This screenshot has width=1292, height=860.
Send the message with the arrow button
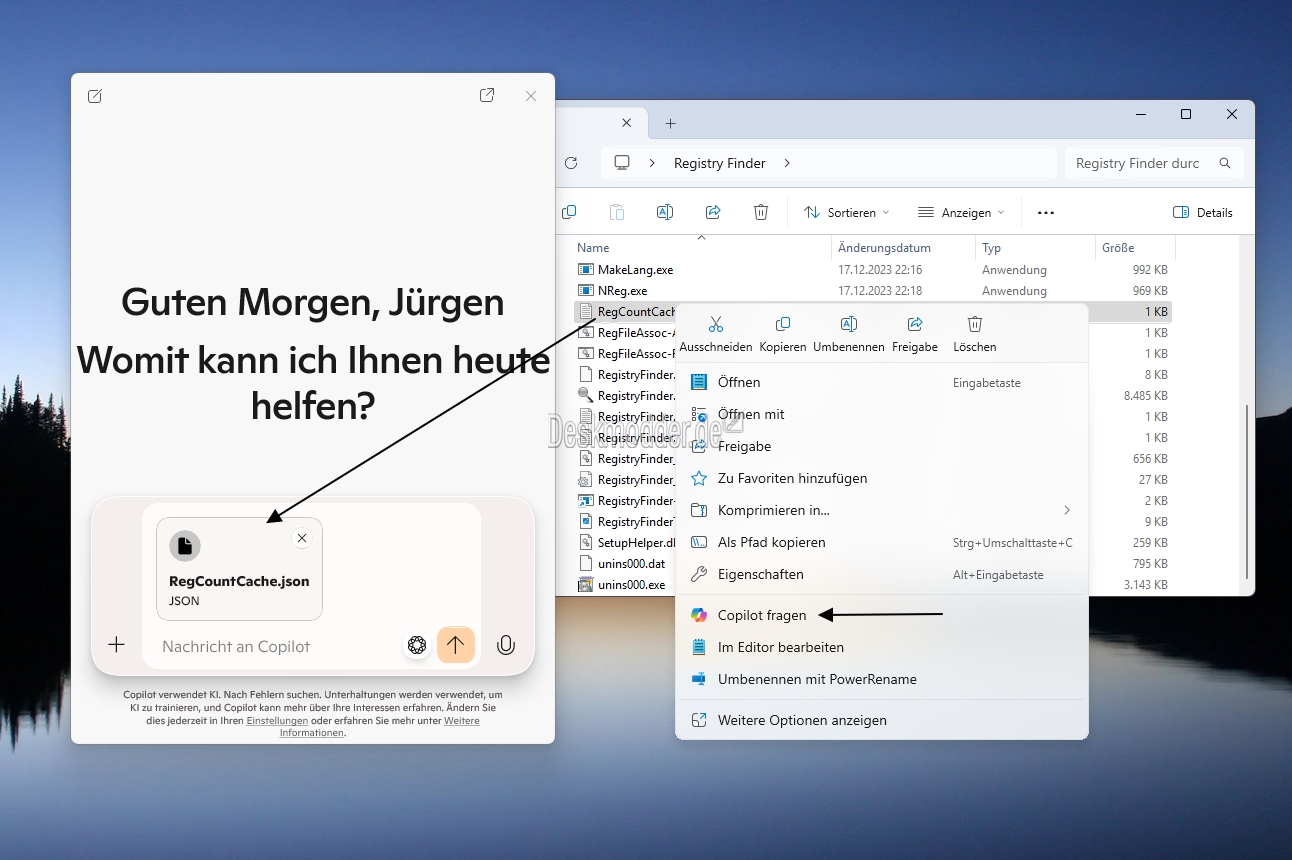456,645
